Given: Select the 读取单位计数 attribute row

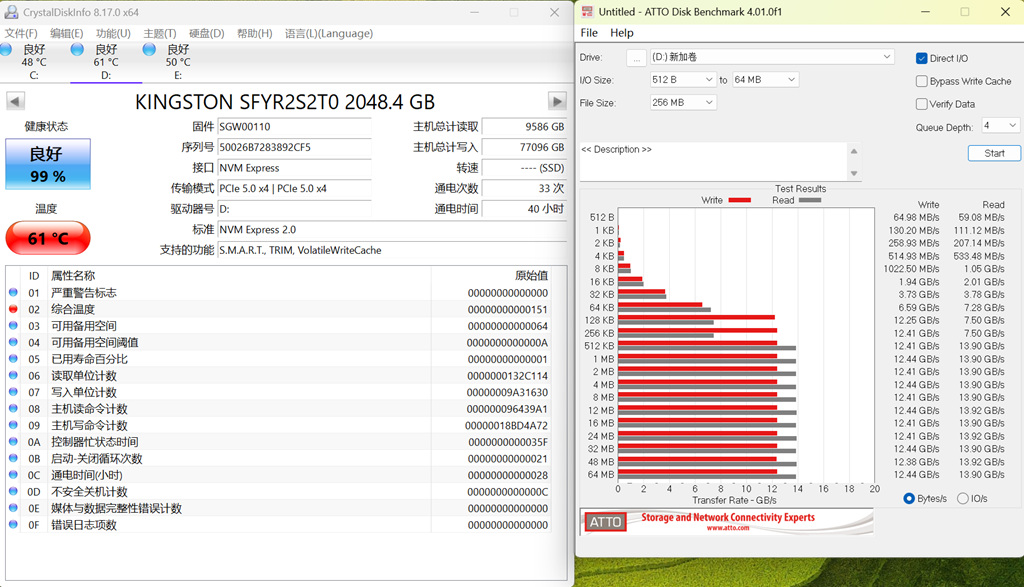Looking at the screenshot, I should pos(279,375).
